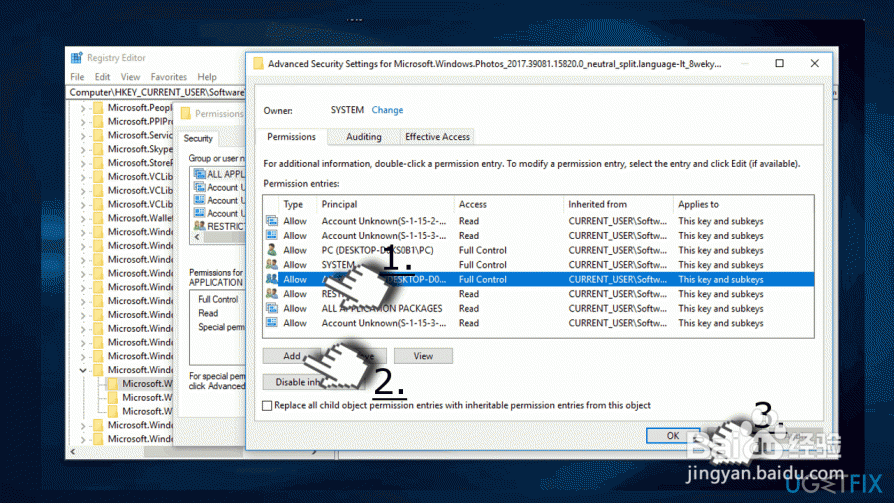The image size is (894, 504).
Task: Click the folder icon in Advanced Security Settings title bar
Action: click(x=258, y=63)
